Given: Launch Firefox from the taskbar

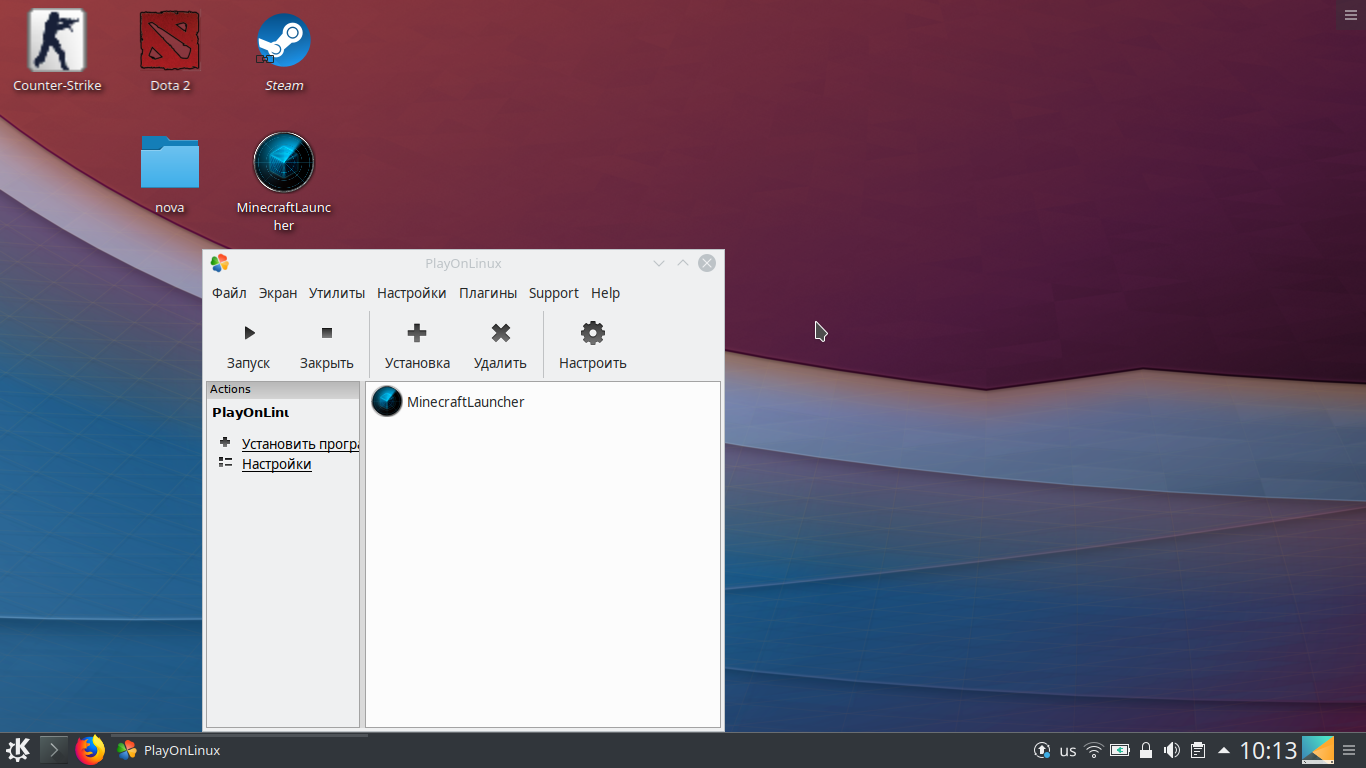Looking at the screenshot, I should point(90,750).
